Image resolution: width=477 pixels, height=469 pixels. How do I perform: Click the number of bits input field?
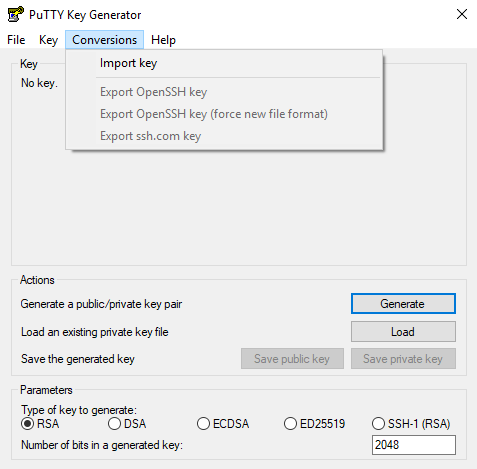(414, 445)
